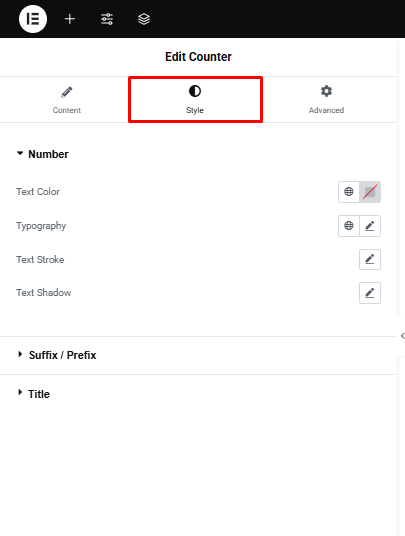Edit Text Stroke pencil icon
This screenshot has width=405, height=536.
coord(370,259)
